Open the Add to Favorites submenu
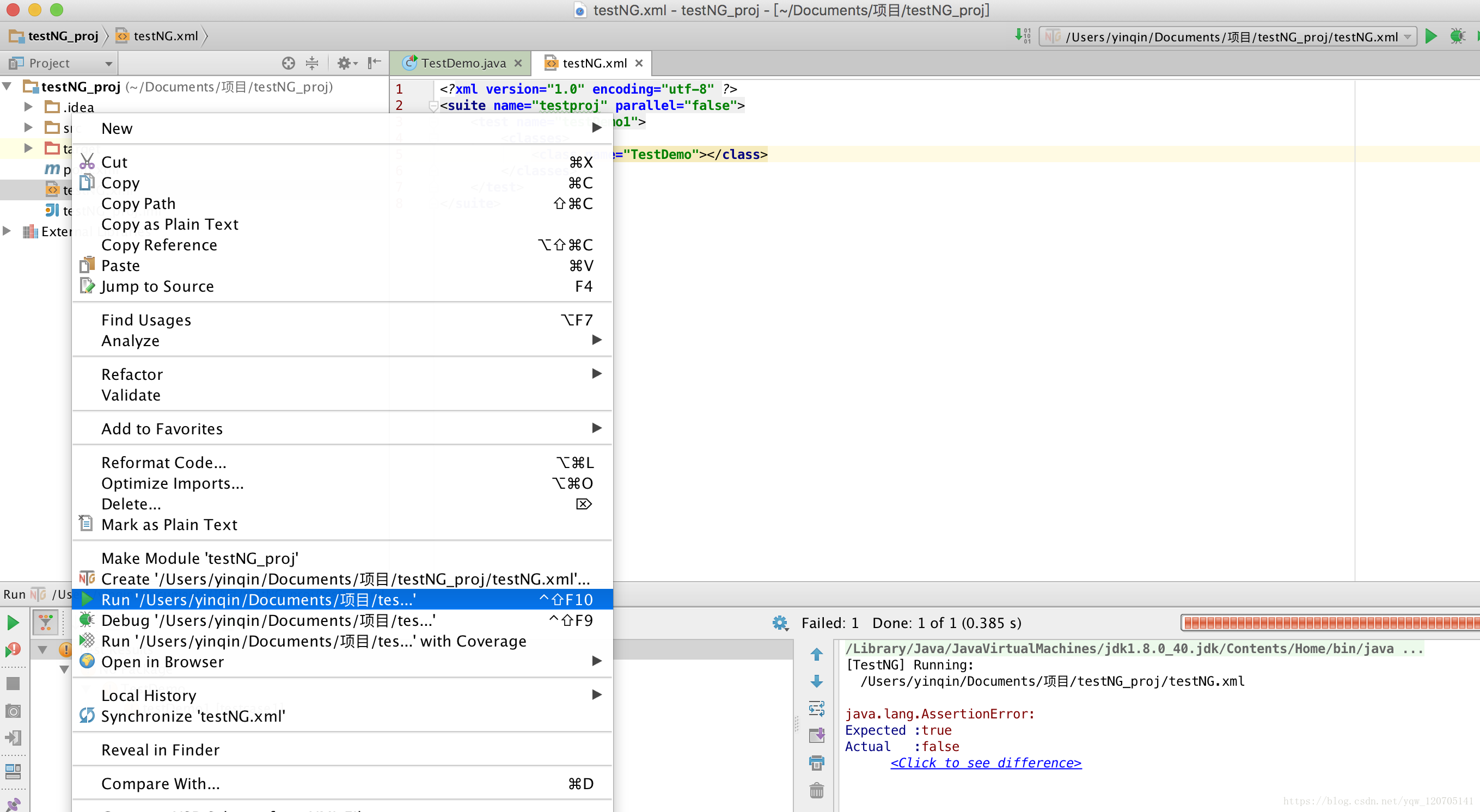Image resolution: width=1480 pixels, height=812 pixels. click(x=343, y=429)
